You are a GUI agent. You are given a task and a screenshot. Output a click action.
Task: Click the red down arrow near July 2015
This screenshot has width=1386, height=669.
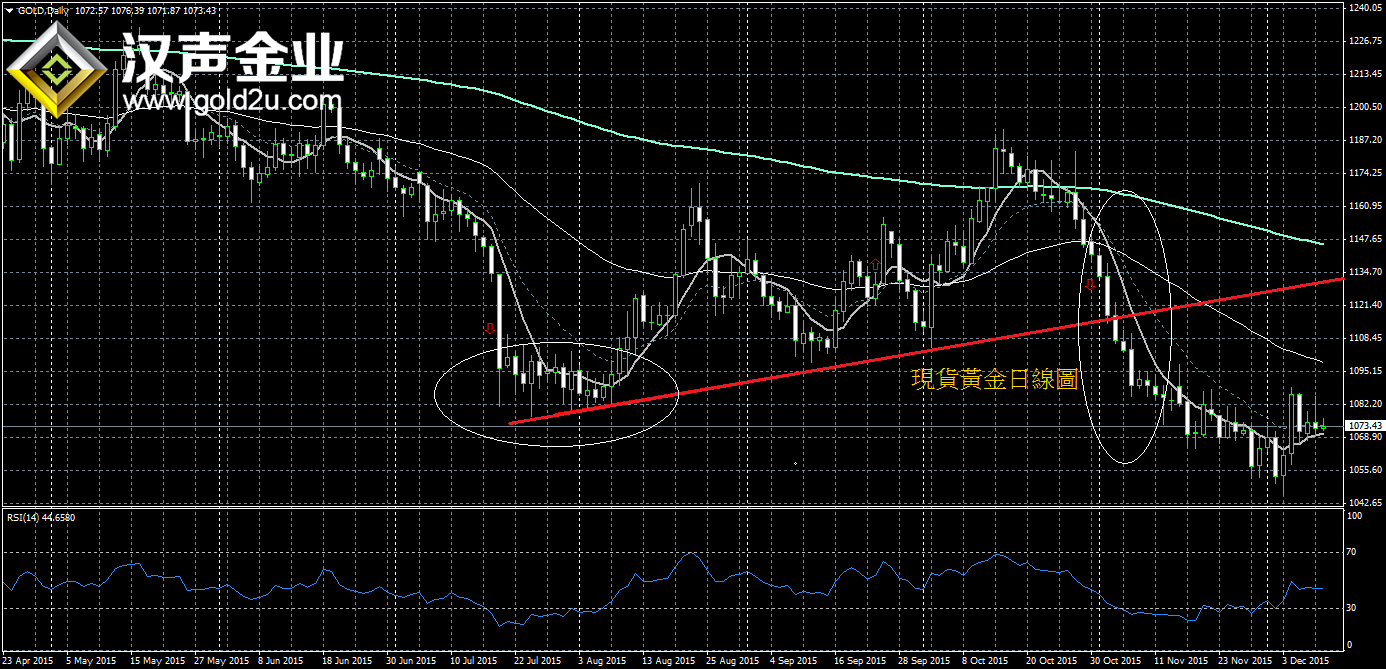490,327
